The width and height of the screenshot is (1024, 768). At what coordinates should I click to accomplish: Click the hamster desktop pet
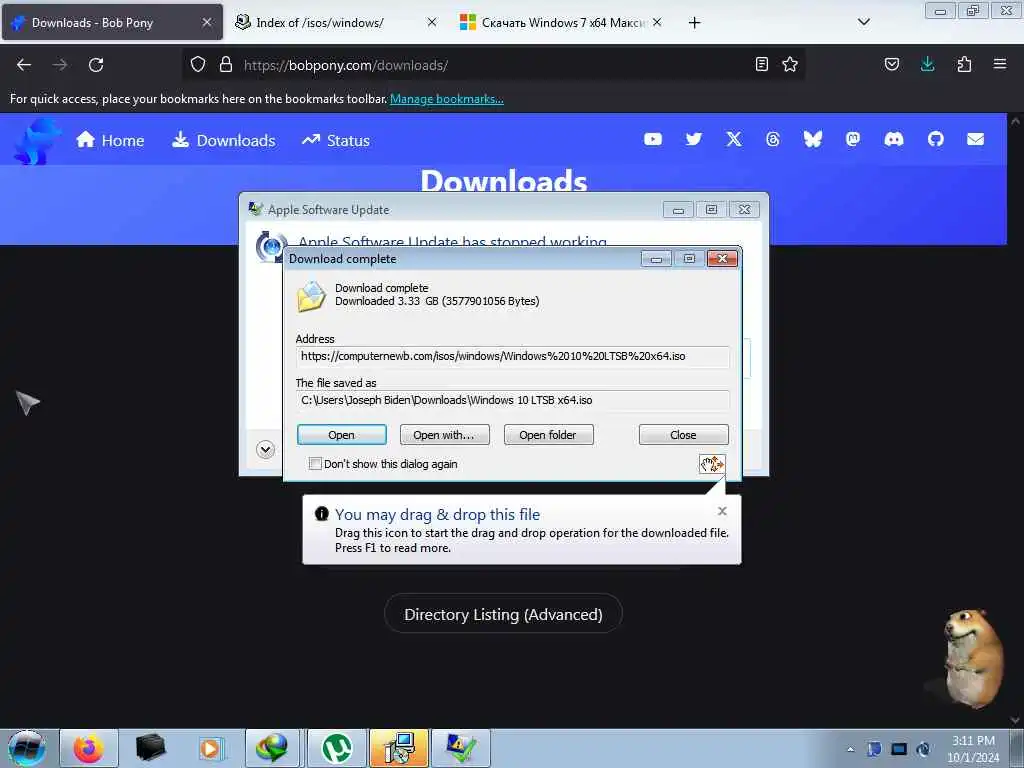(x=973, y=658)
